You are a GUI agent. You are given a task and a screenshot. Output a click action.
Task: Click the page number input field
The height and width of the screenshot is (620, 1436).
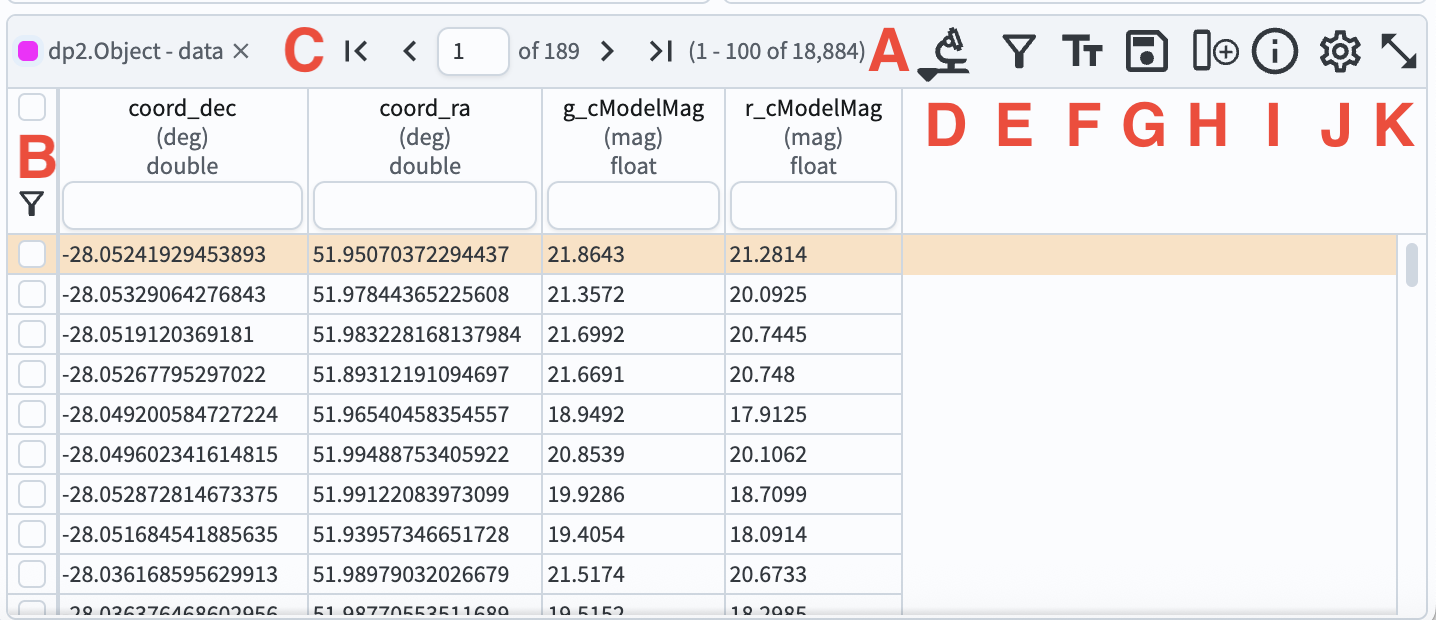click(473, 51)
